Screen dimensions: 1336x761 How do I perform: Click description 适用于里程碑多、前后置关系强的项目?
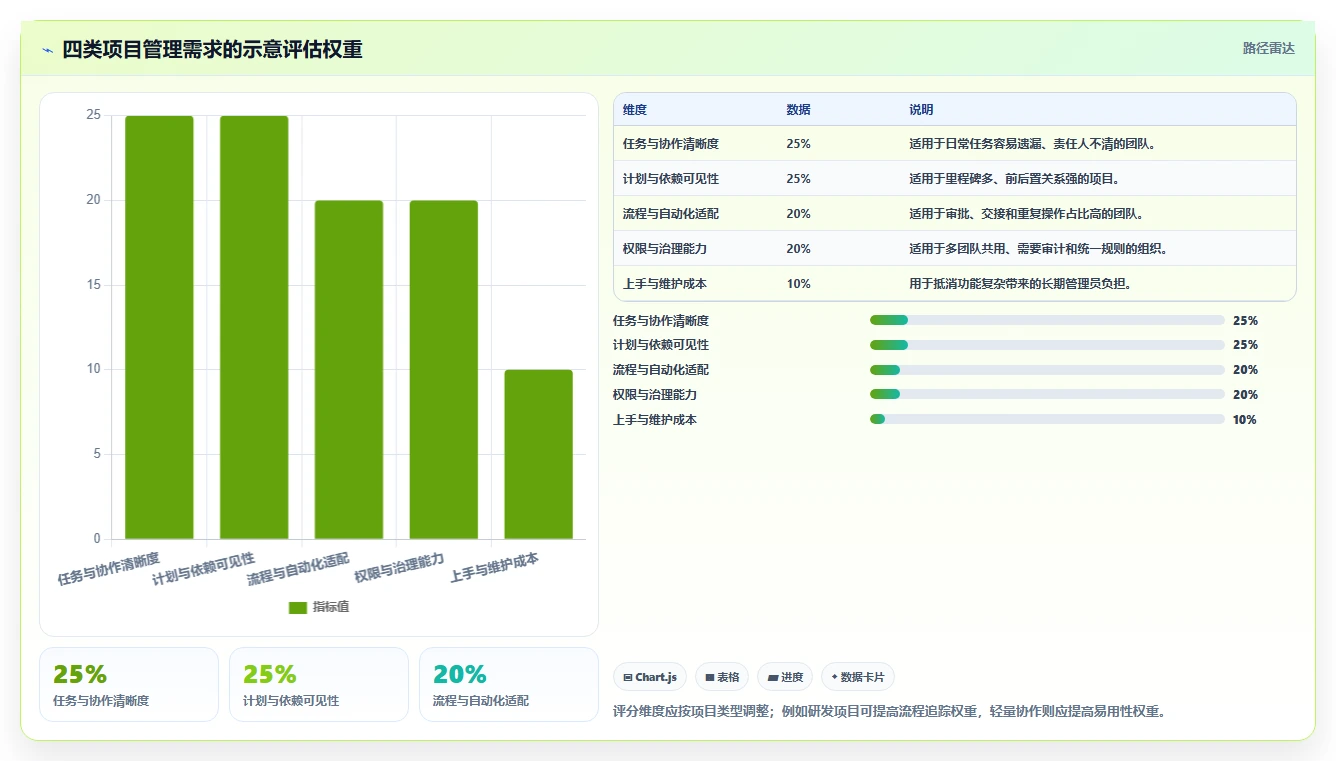pos(1014,179)
